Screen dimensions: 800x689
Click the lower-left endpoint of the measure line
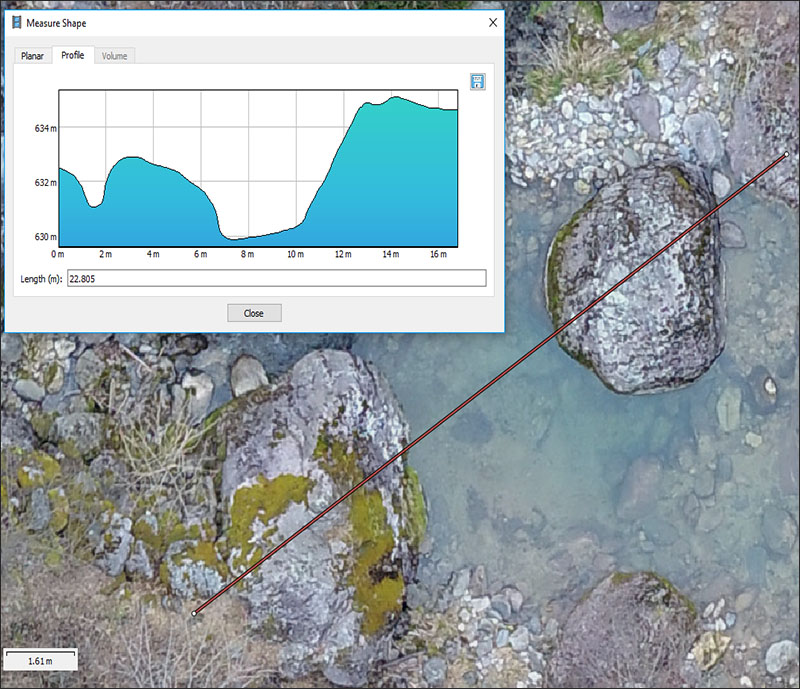(x=194, y=613)
